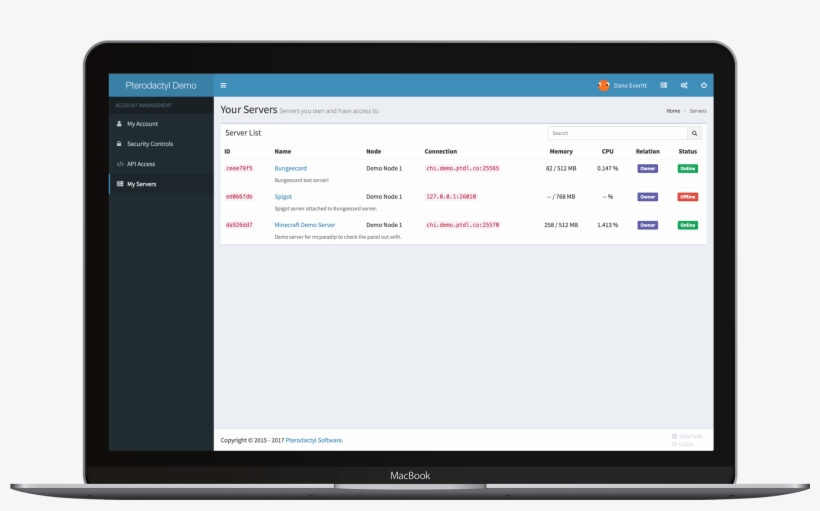820x511 pixels.
Task: Select My Servers in the sidebar
Action: point(141,184)
